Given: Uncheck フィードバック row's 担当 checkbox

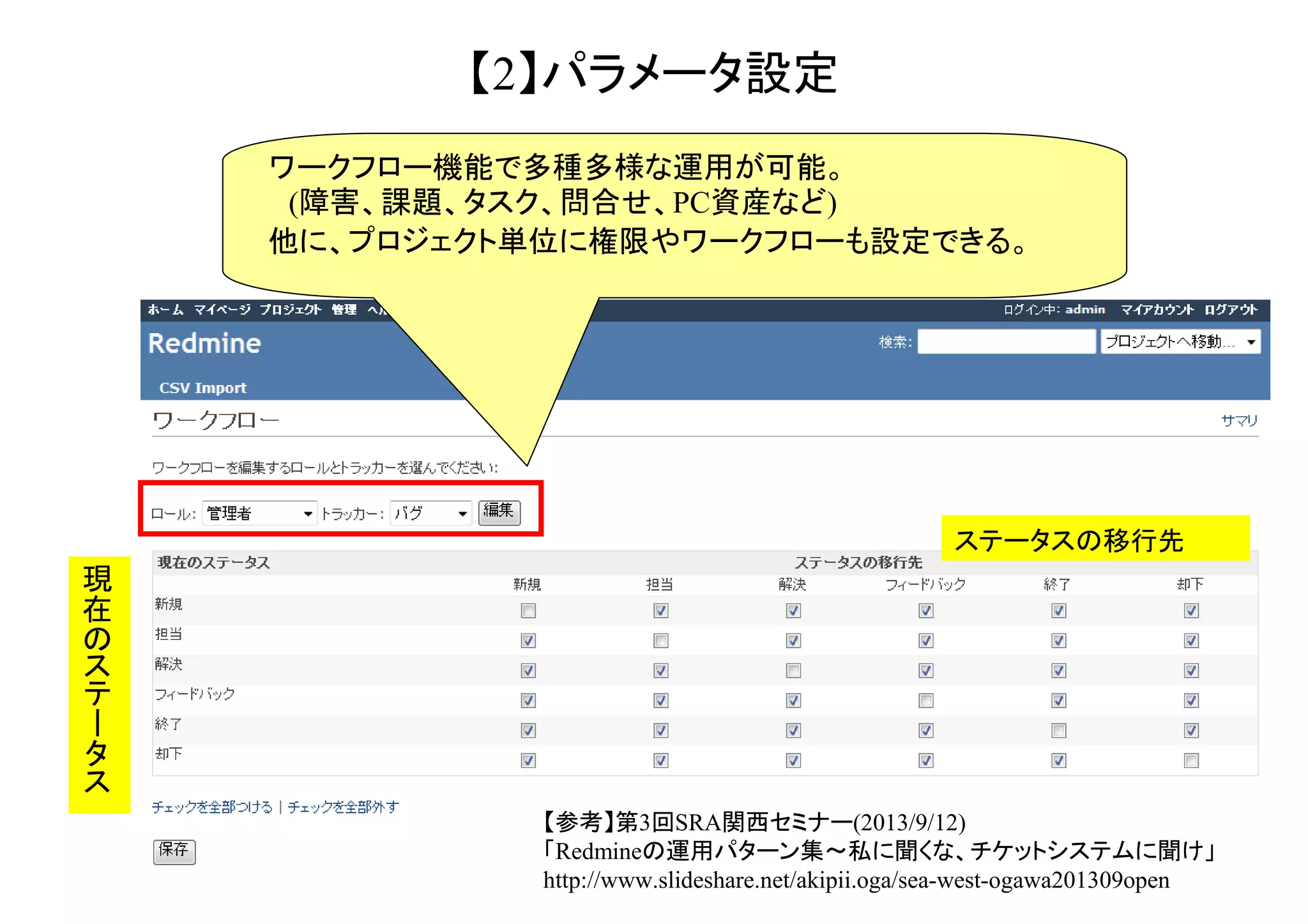Looking at the screenshot, I should [661, 701].
